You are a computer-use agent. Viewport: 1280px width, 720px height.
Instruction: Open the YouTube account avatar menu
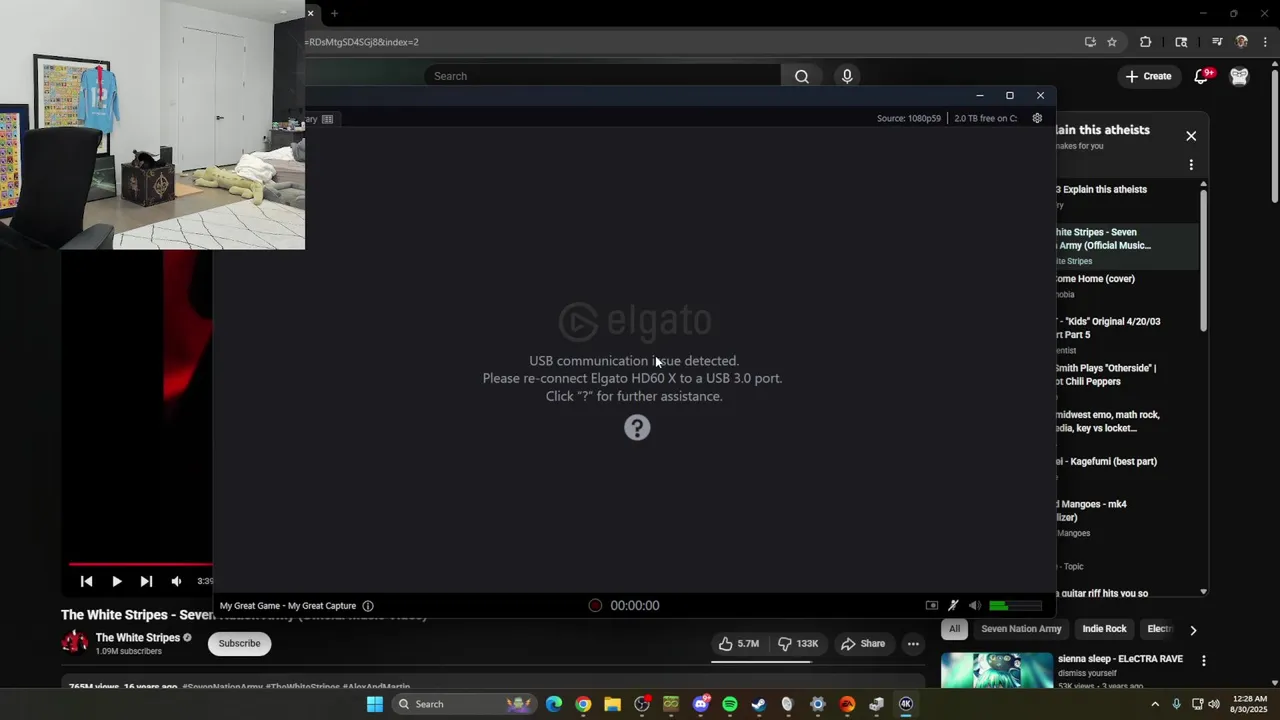point(1239,76)
